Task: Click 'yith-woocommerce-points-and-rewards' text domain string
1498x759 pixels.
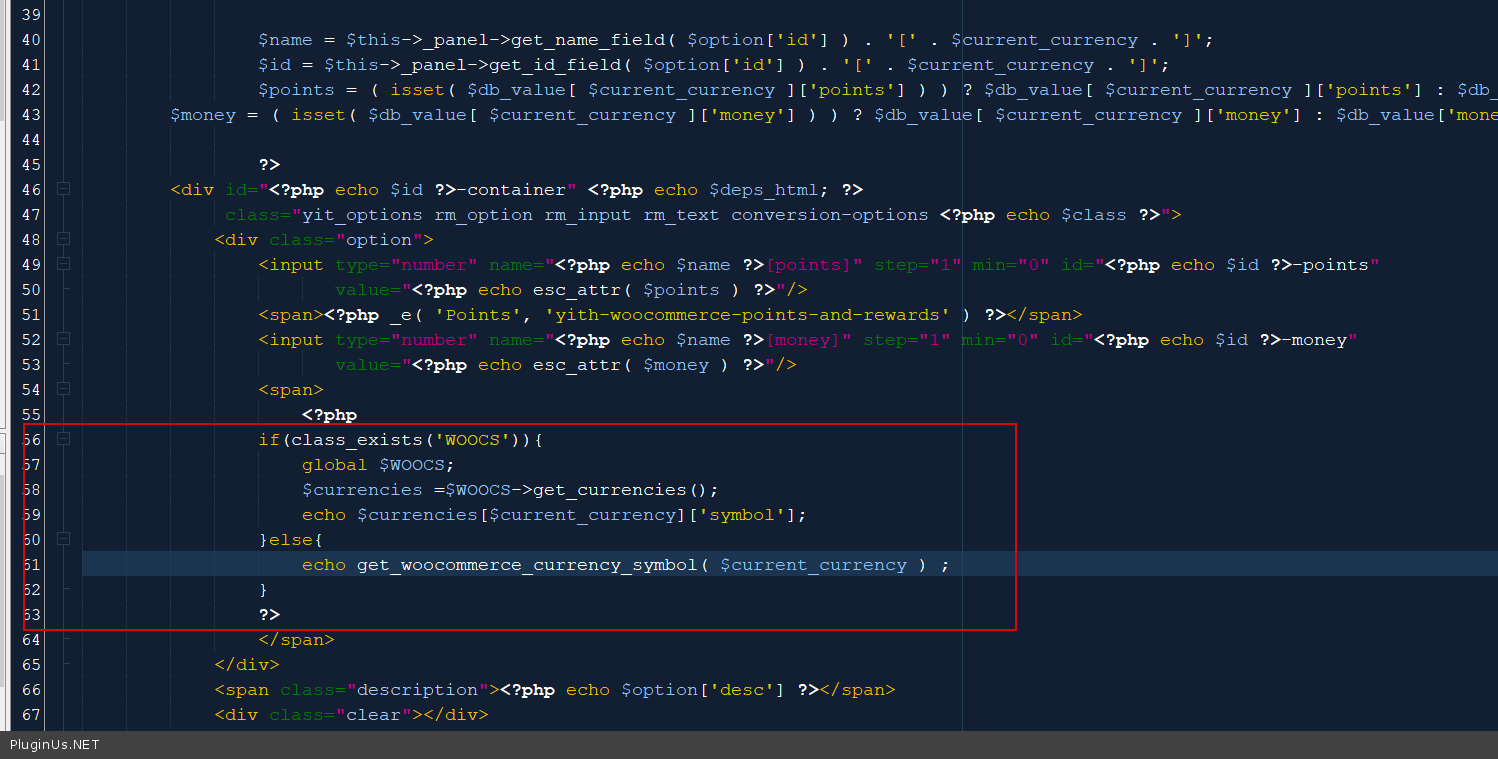Action: point(748,315)
